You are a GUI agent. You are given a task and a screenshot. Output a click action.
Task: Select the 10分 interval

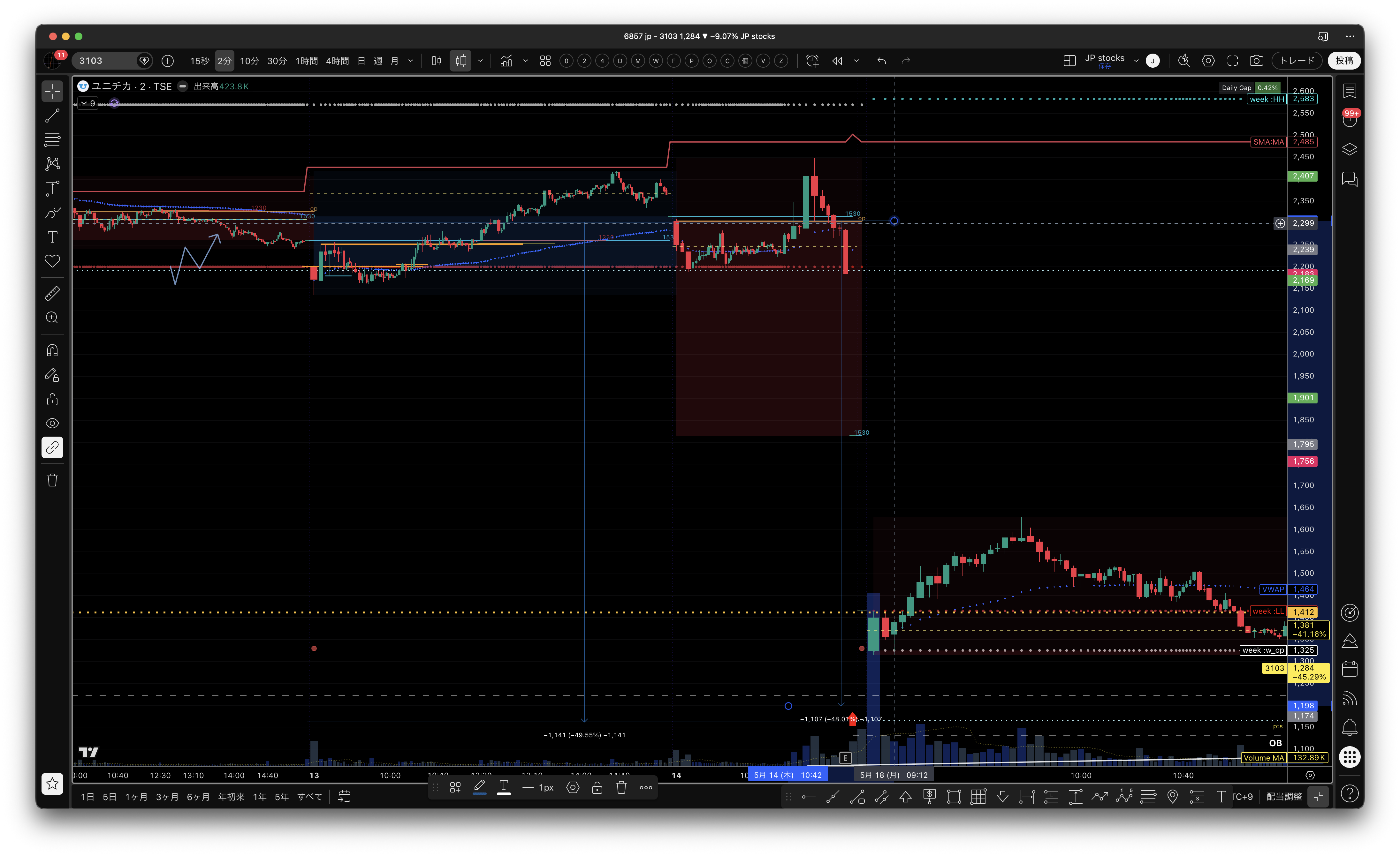249,61
